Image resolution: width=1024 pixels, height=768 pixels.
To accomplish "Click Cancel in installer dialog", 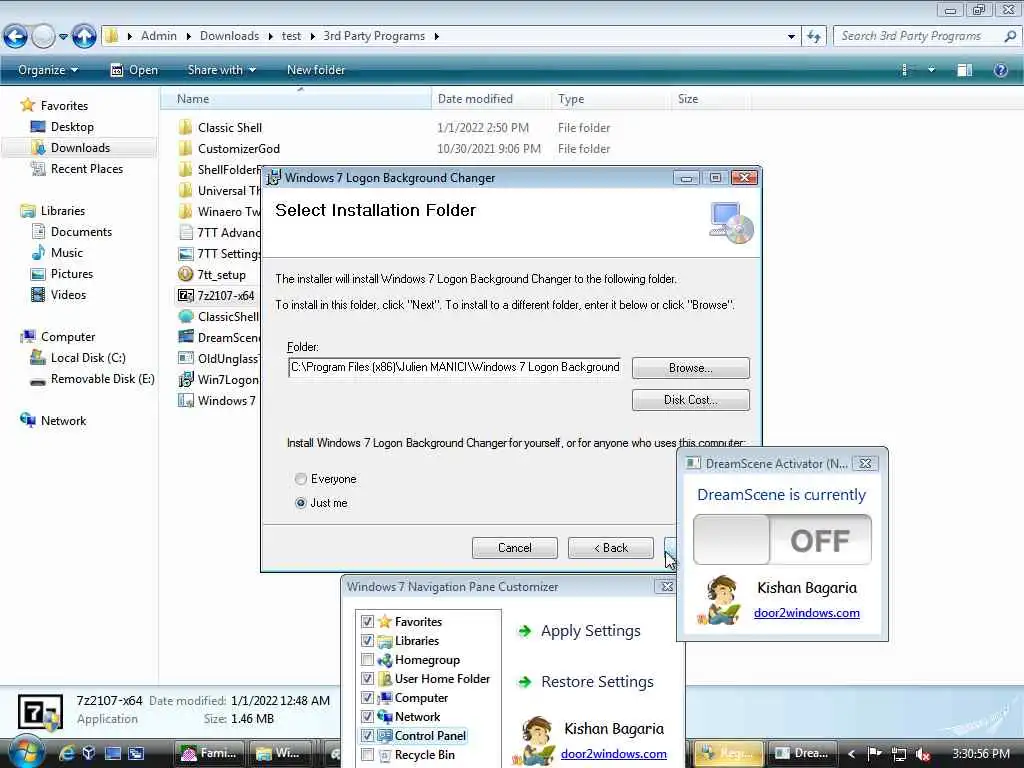I will pos(515,548).
